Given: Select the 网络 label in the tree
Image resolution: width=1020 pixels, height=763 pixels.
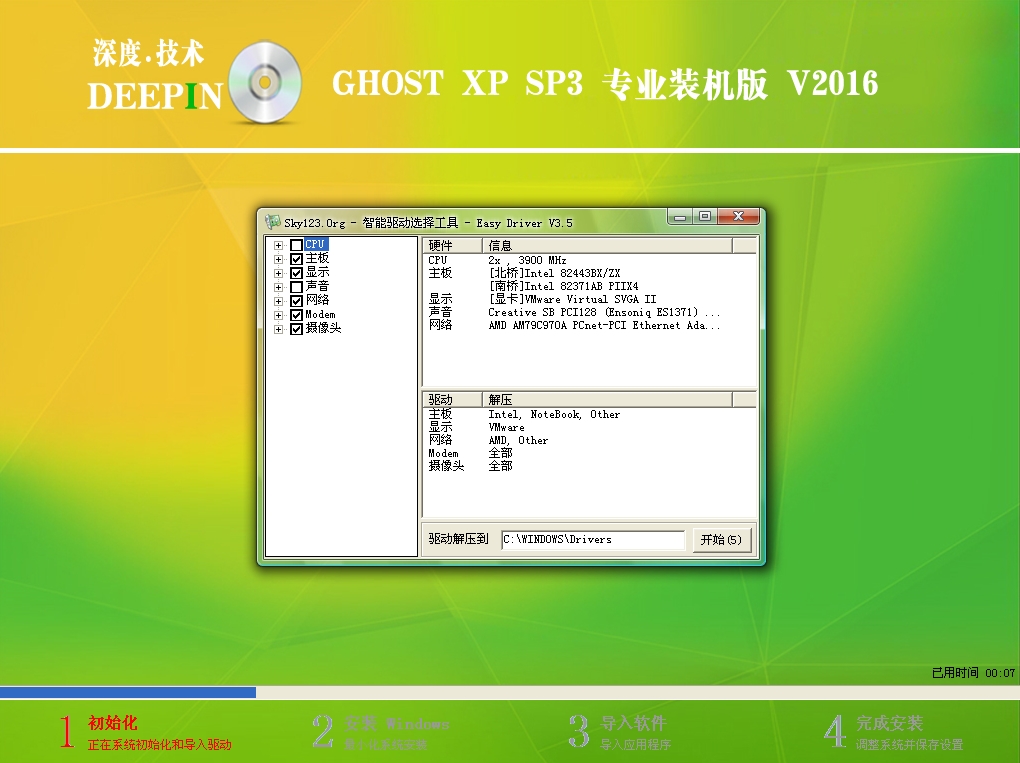Looking at the screenshot, I should (317, 301).
